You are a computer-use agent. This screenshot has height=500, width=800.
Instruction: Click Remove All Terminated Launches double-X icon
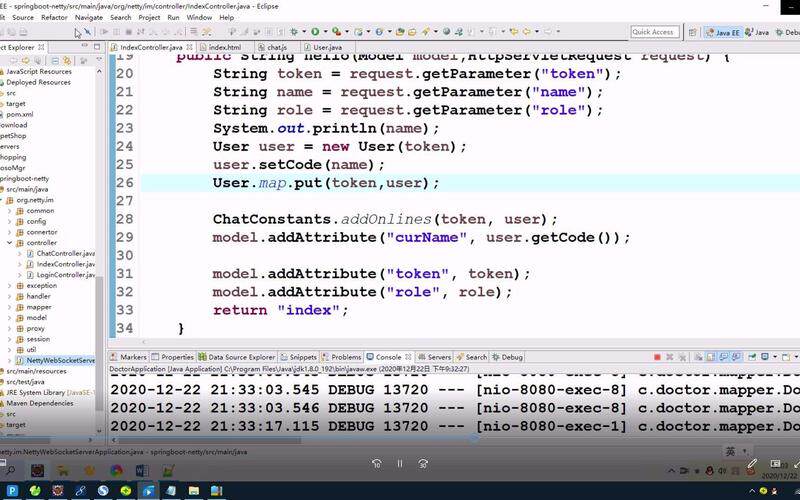pyautogui.click(x=683, y=358)
